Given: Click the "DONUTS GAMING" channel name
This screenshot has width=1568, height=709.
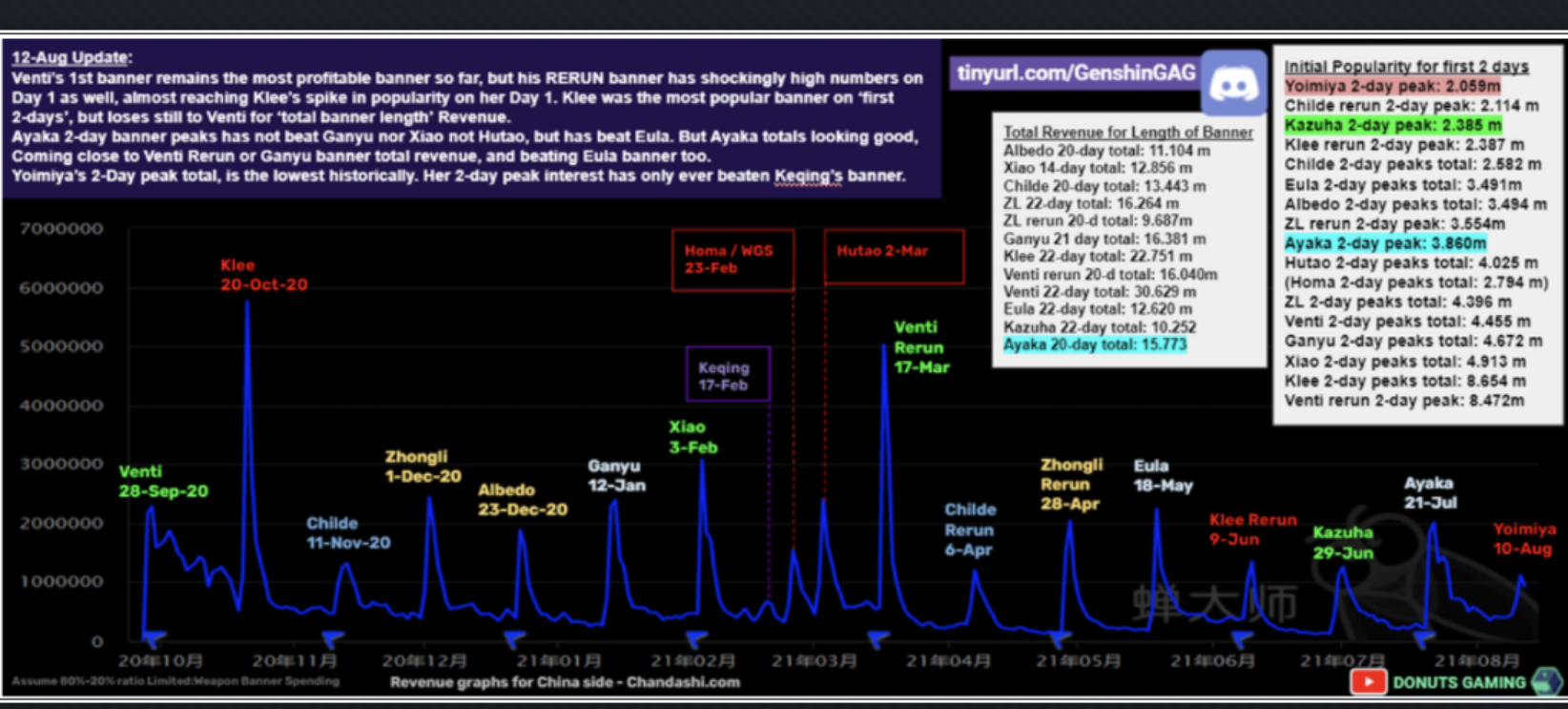Looking at the screenshot, I should pyautogui.click(x=1459, y=682).
